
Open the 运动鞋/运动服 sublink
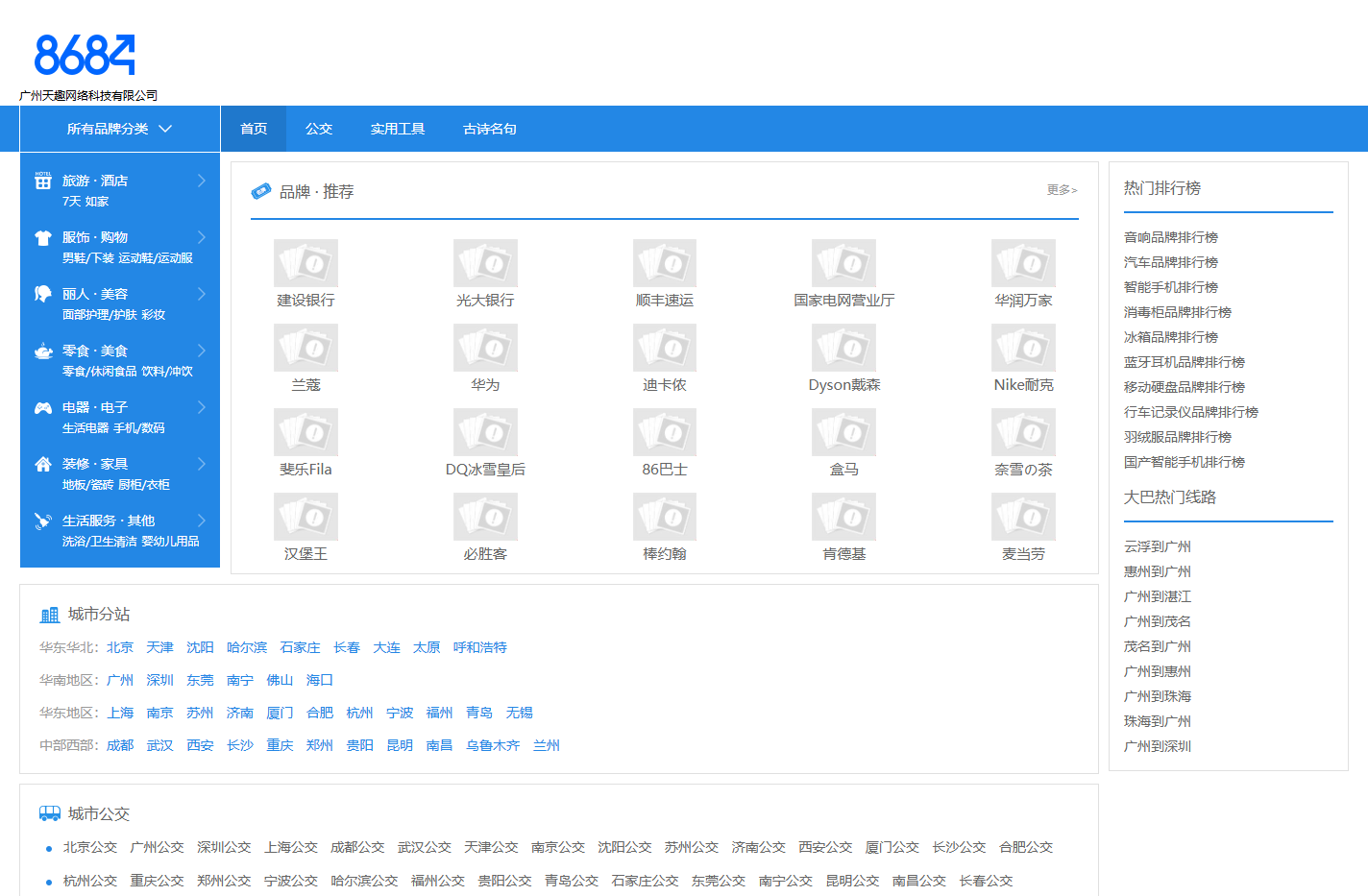(156, 258)
